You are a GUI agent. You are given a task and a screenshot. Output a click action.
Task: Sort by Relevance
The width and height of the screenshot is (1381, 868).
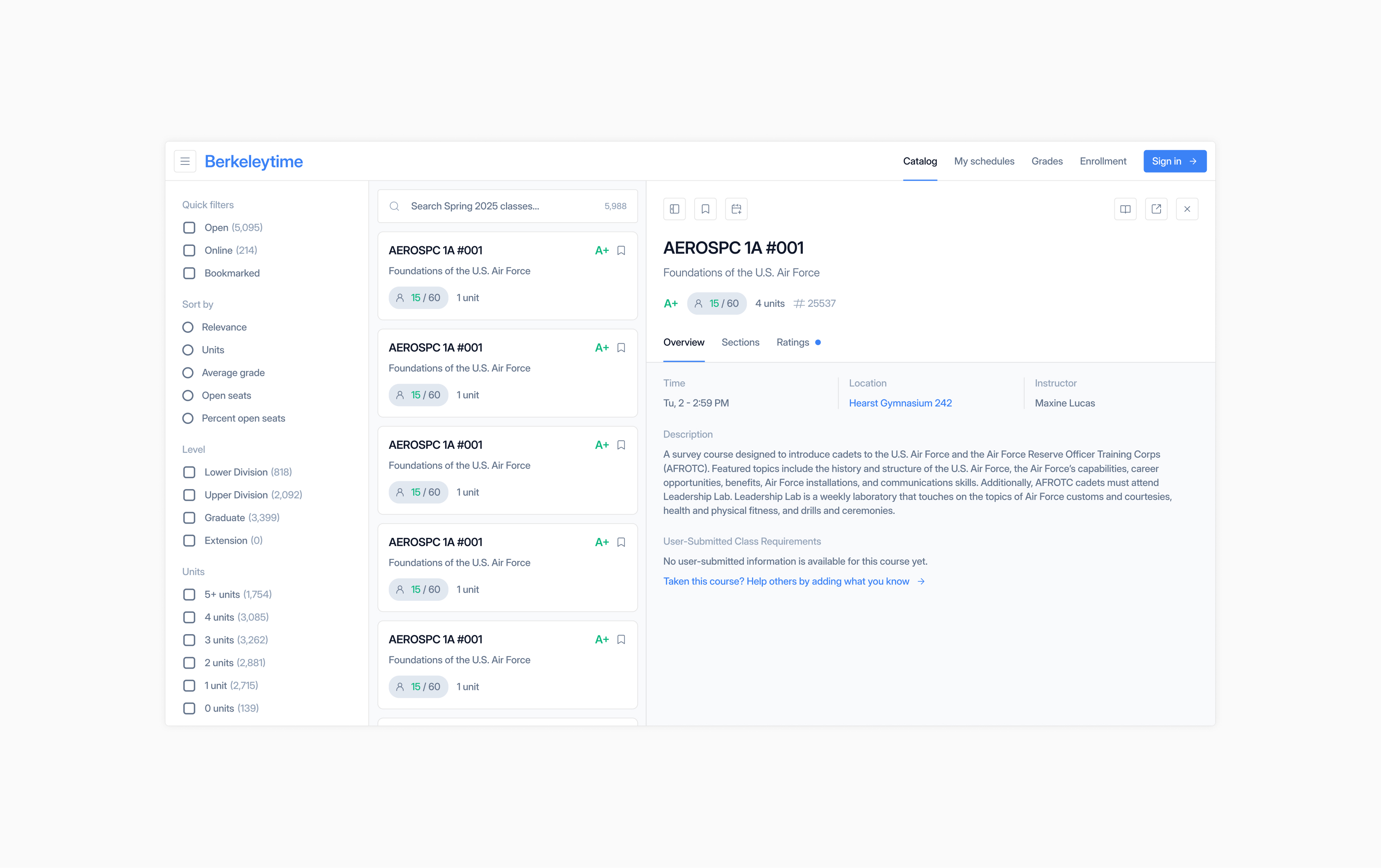click(x=187, y=327)
